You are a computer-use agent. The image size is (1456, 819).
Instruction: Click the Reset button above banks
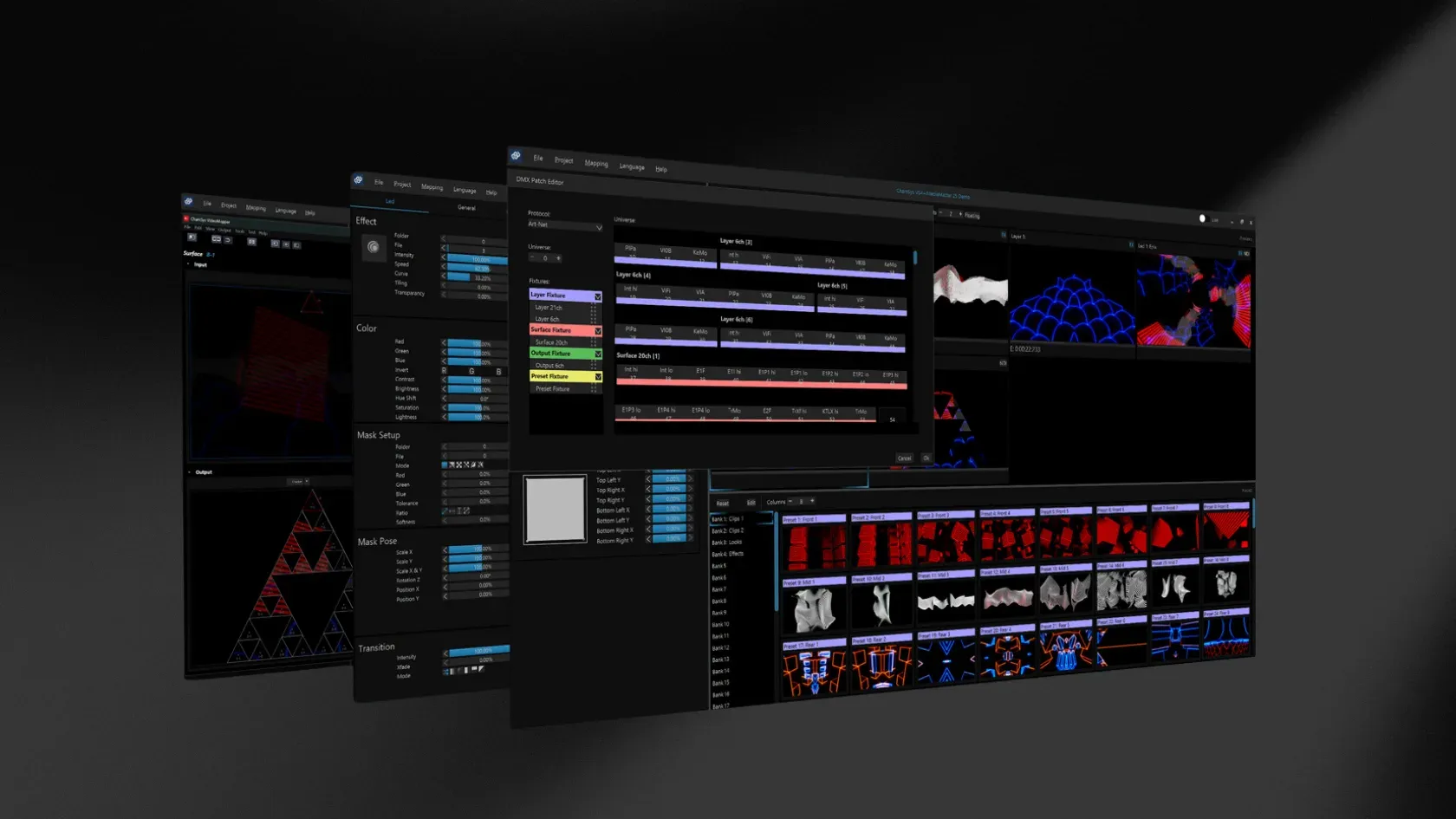click(723, 503)
